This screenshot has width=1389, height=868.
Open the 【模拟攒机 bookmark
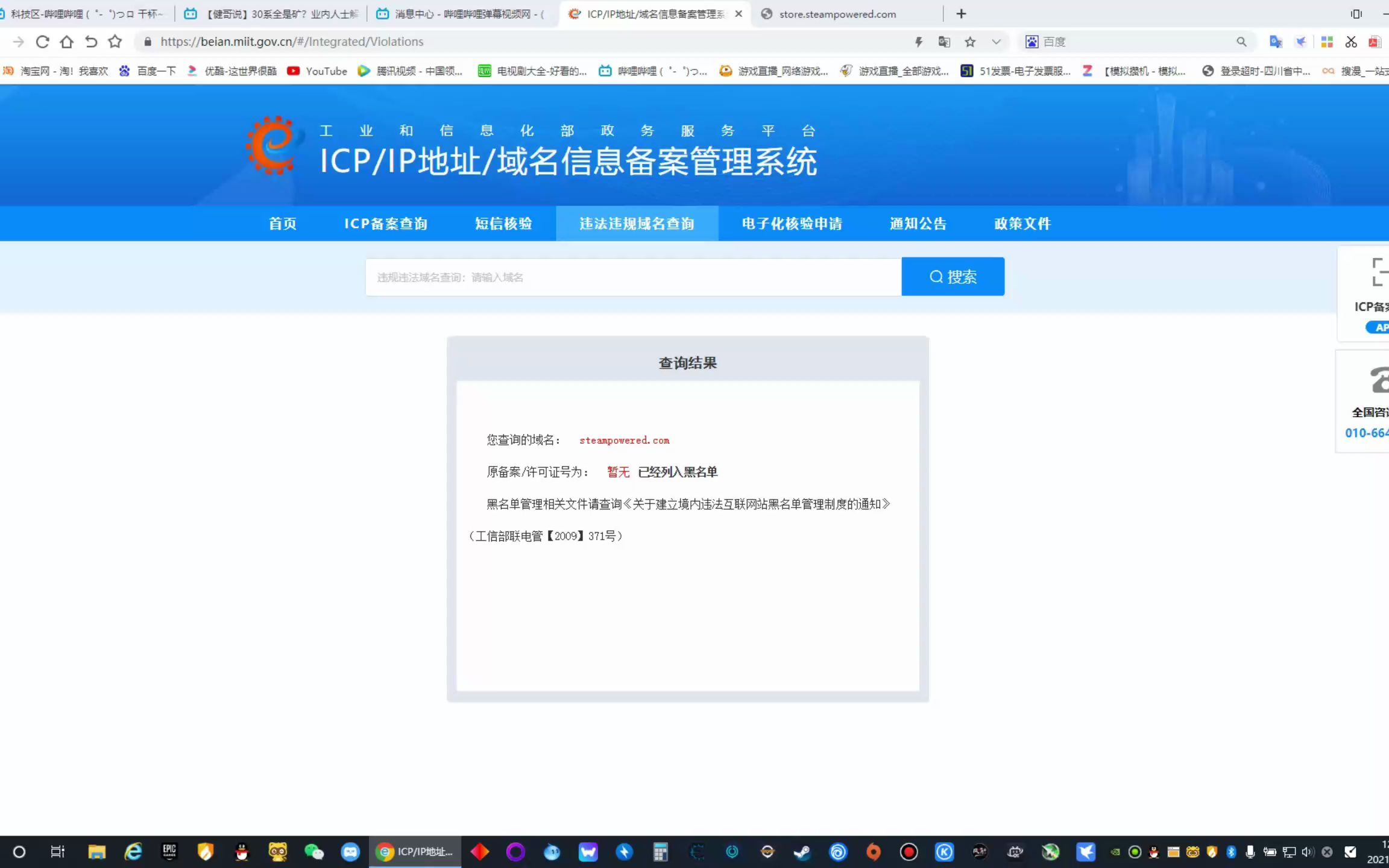pyautogui.click(x=1133, y=71)
